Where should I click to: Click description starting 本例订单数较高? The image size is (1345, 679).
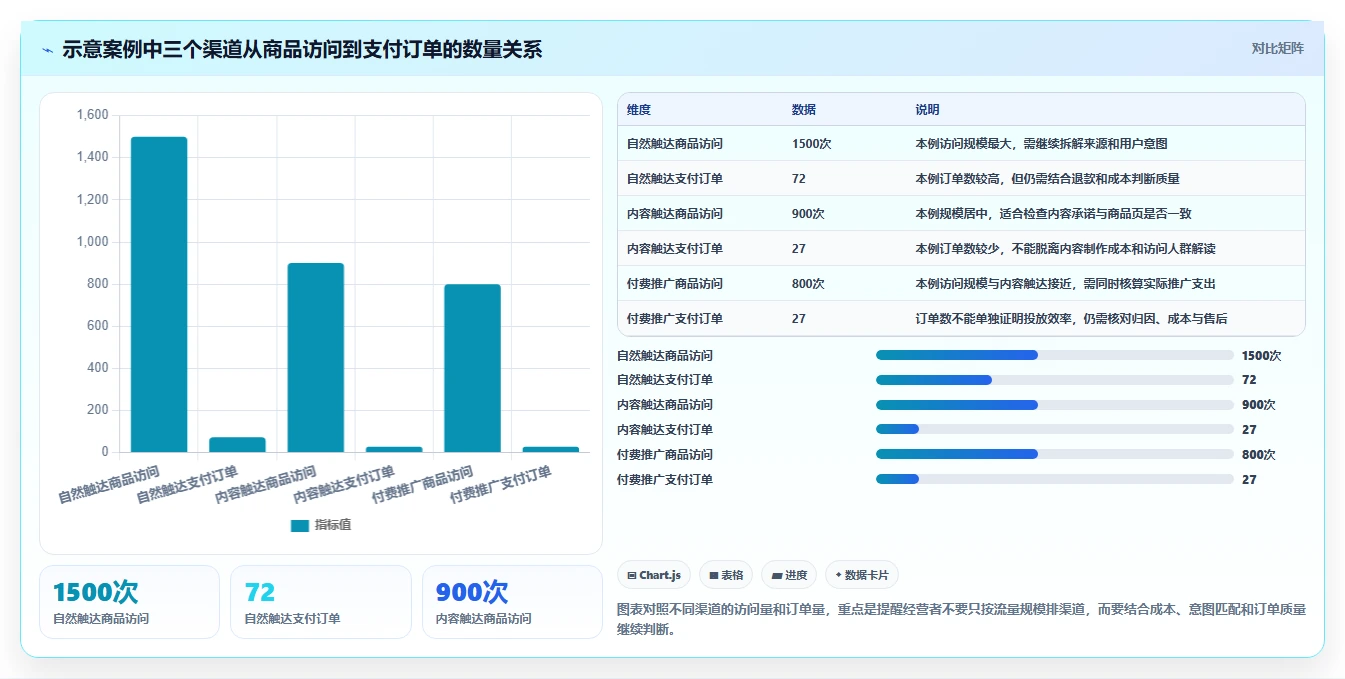pyautogui.click(x=1047, y=179)
